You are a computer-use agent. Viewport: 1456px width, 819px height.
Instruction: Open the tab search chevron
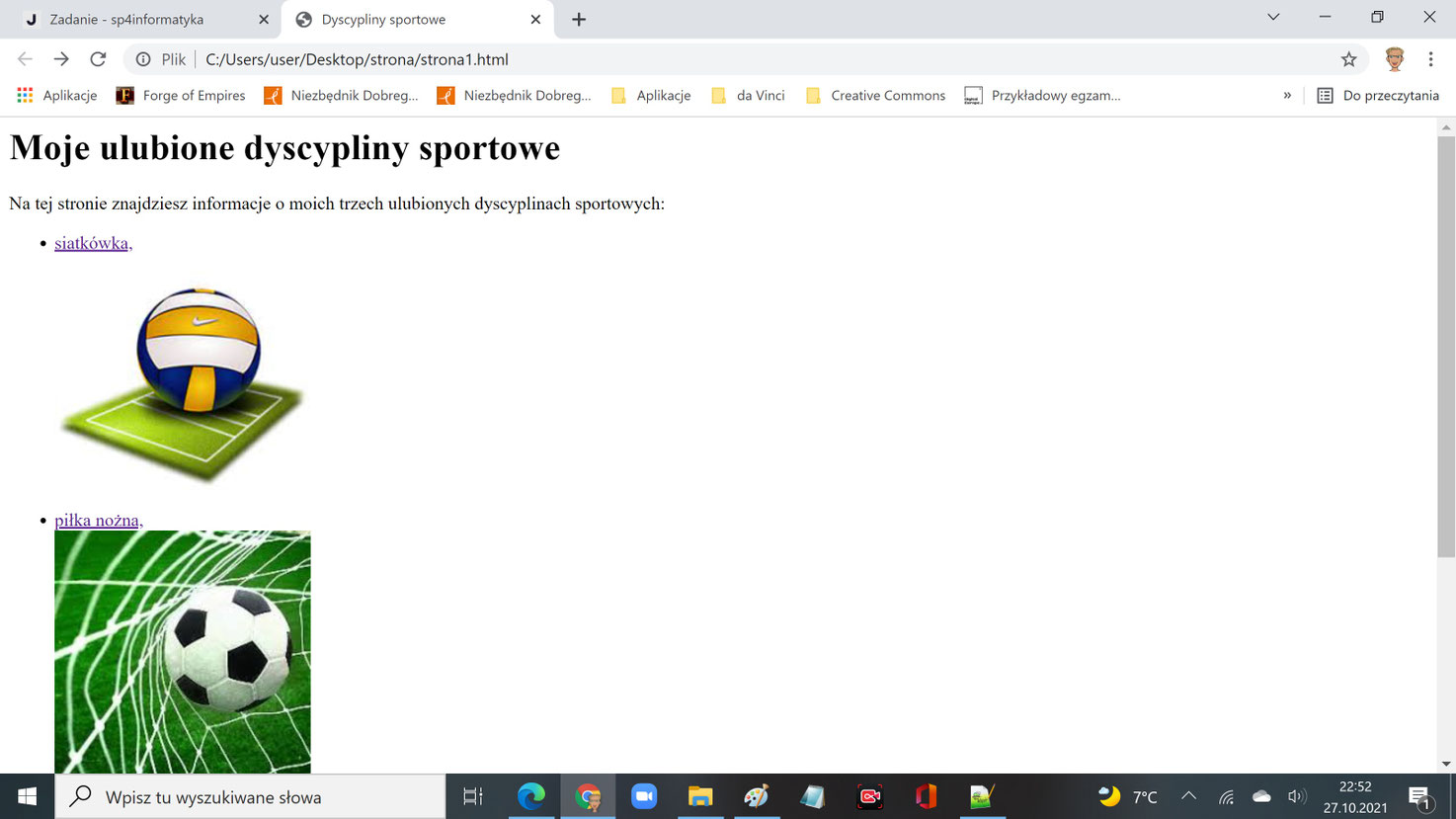(x=1272, y=17)
